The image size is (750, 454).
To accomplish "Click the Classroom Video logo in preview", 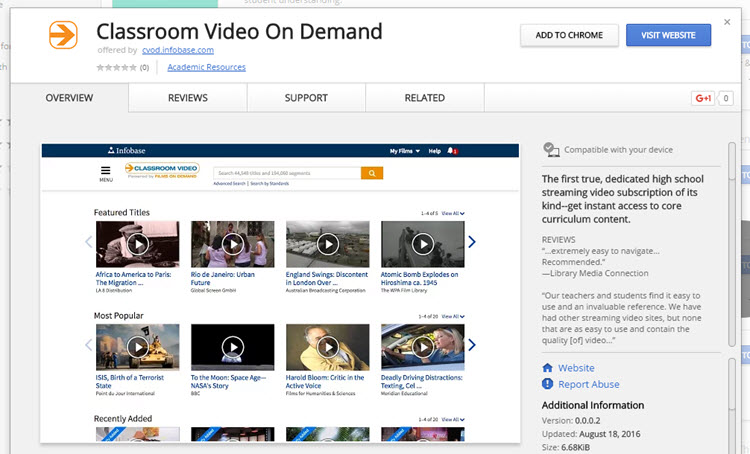I will [162, 170].
